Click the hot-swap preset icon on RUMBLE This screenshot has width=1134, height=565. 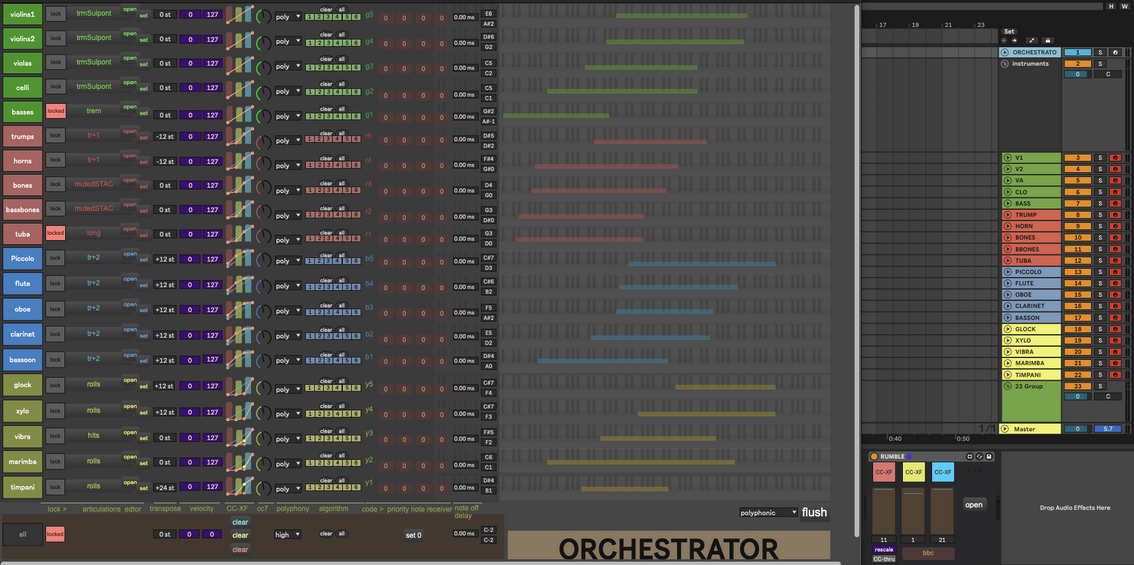[x=979, y=456]
